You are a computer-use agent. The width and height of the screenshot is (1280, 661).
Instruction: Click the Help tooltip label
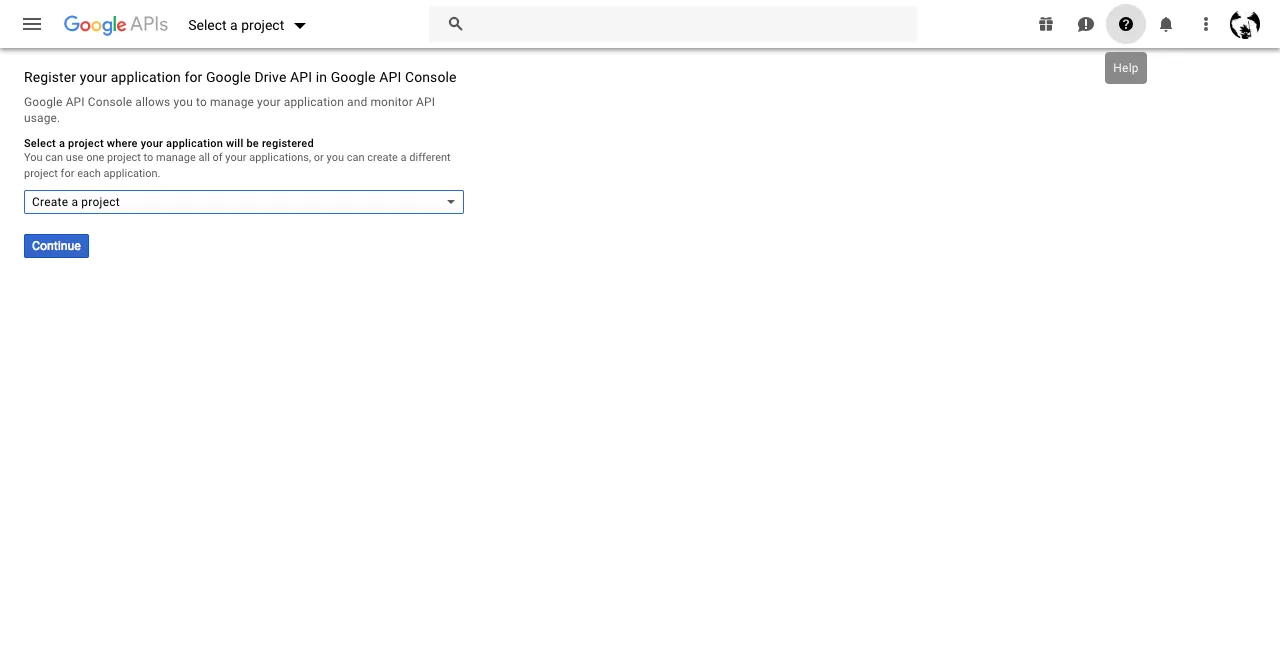click(1126, 68)
